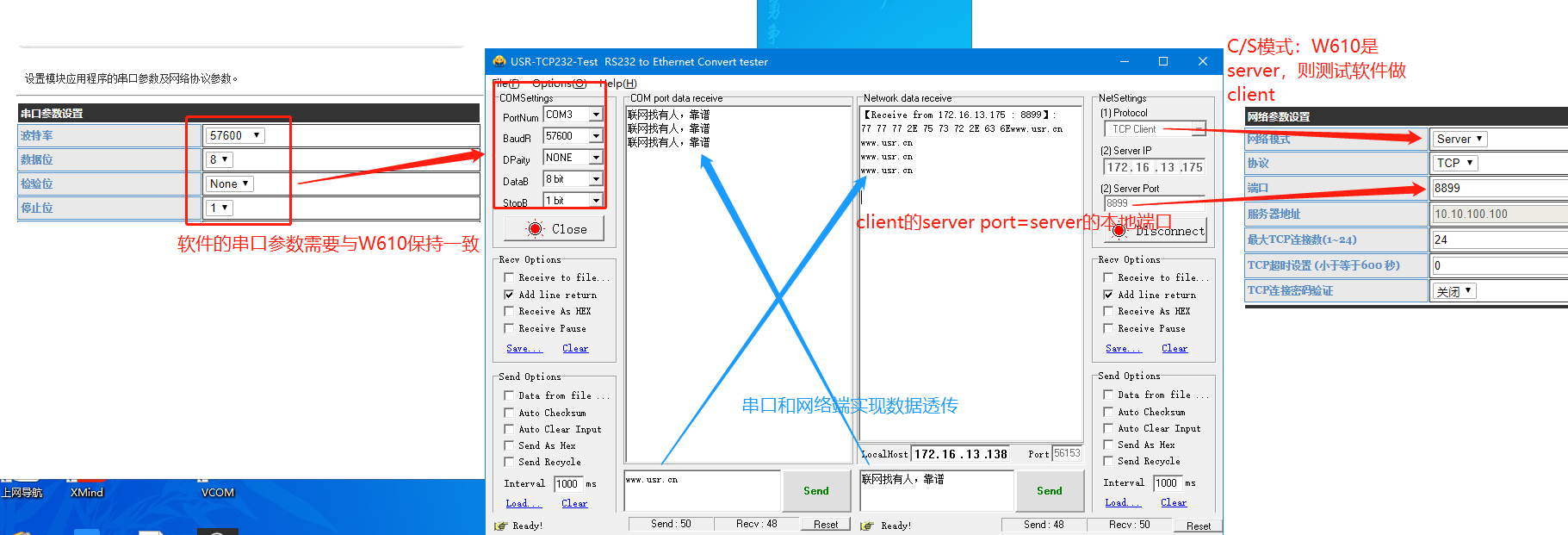Image resolution: width=1568 pixels, height=535 pixels.
Task: Expand the PortNum COM3 dropdown
Action: [x=595, y=115]
